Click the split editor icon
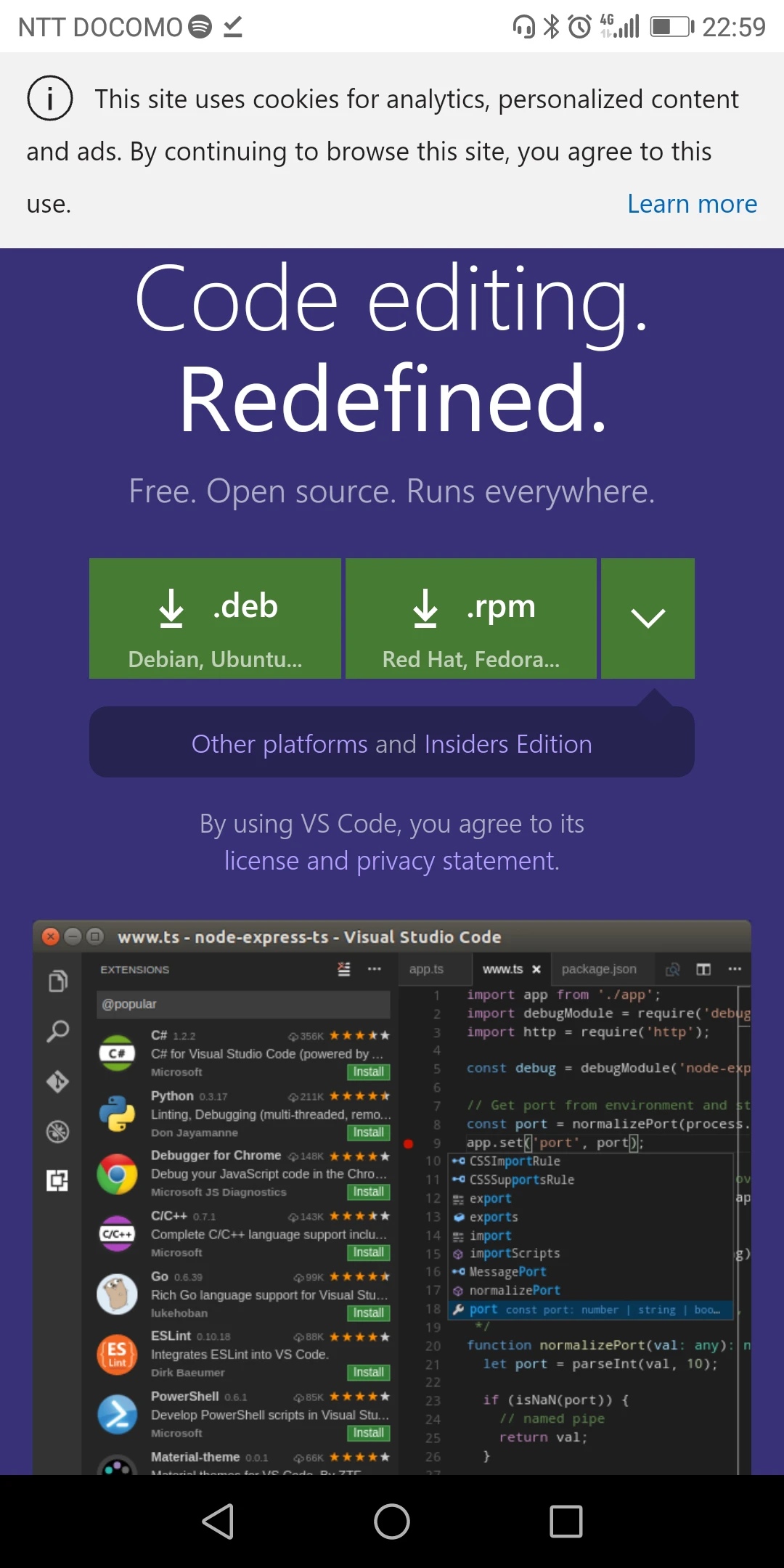Viewport: 784px width, 1568px height. click(x=703, y=969)
